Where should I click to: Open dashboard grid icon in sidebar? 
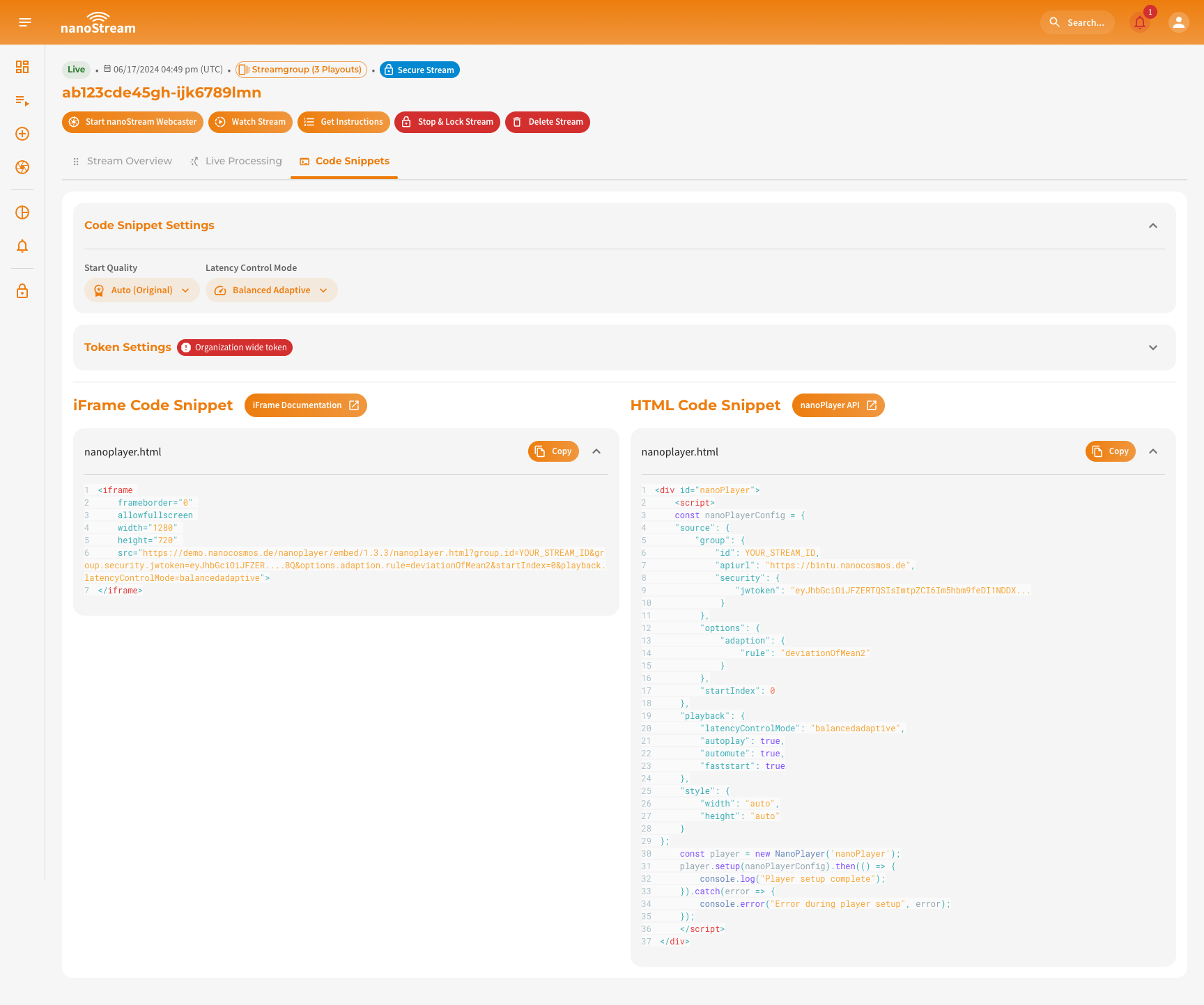[22, 67]
